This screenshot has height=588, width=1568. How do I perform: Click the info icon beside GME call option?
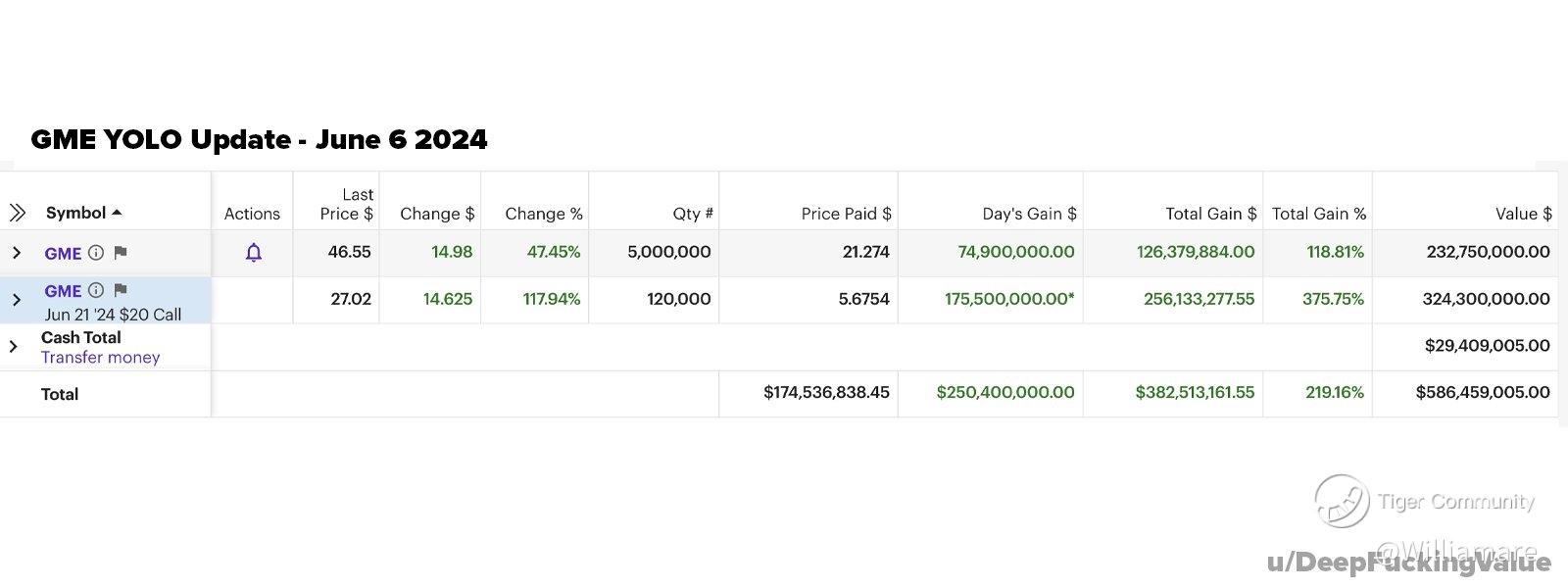96,290
